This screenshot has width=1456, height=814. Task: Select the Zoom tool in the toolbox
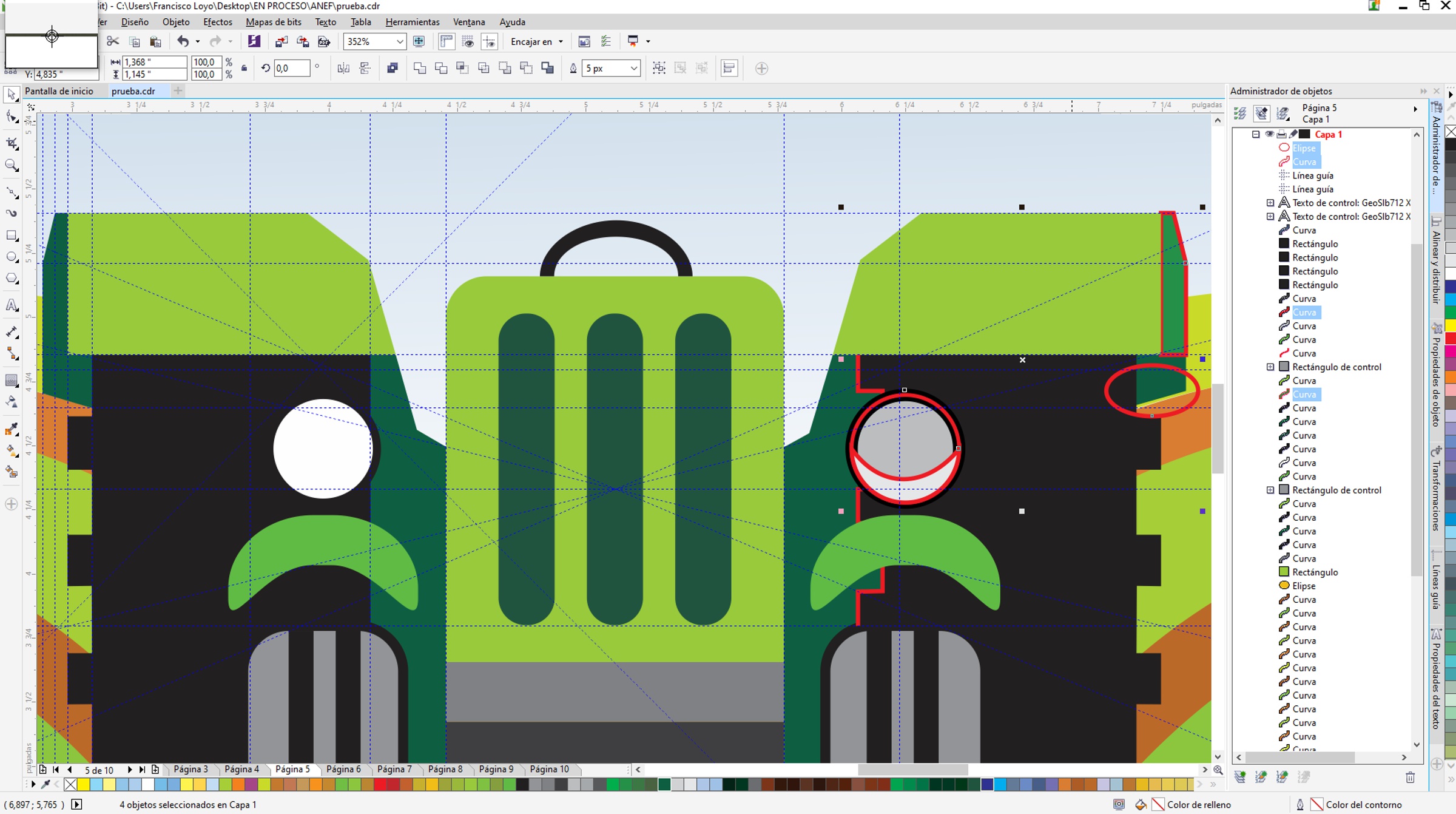tap(11, 165)
